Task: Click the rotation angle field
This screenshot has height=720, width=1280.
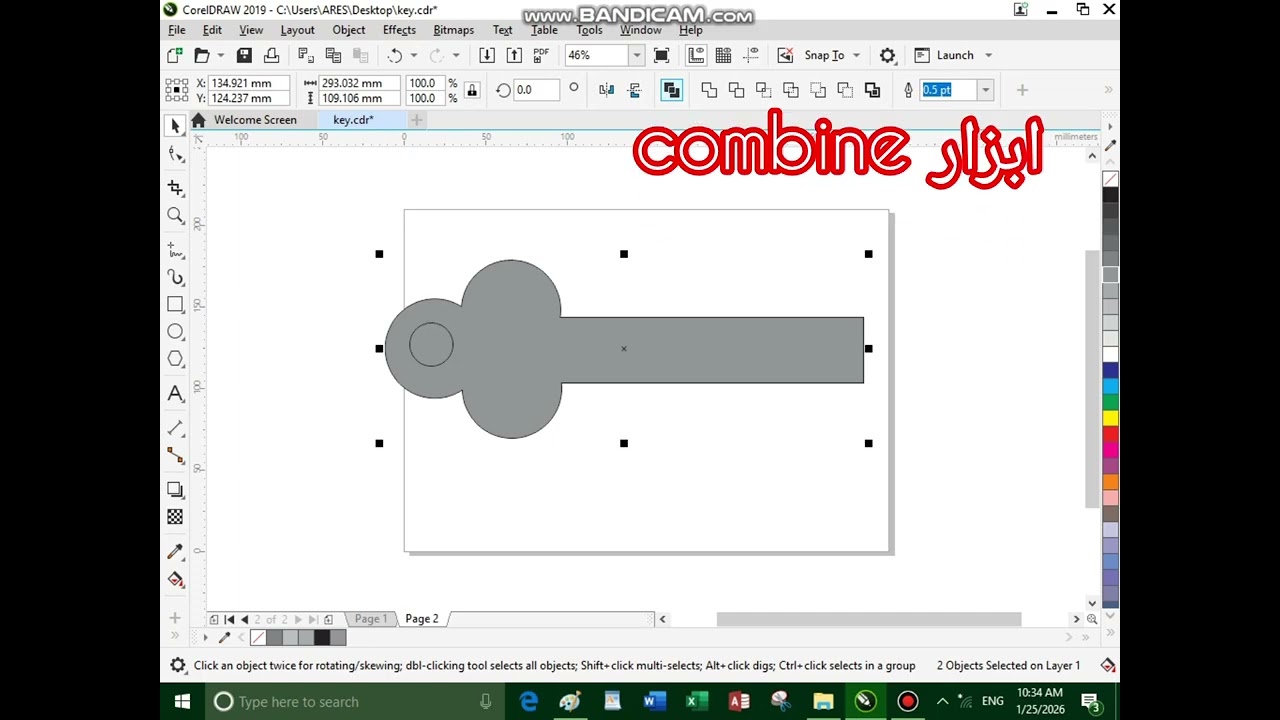Action: click(x=536, y=90)
